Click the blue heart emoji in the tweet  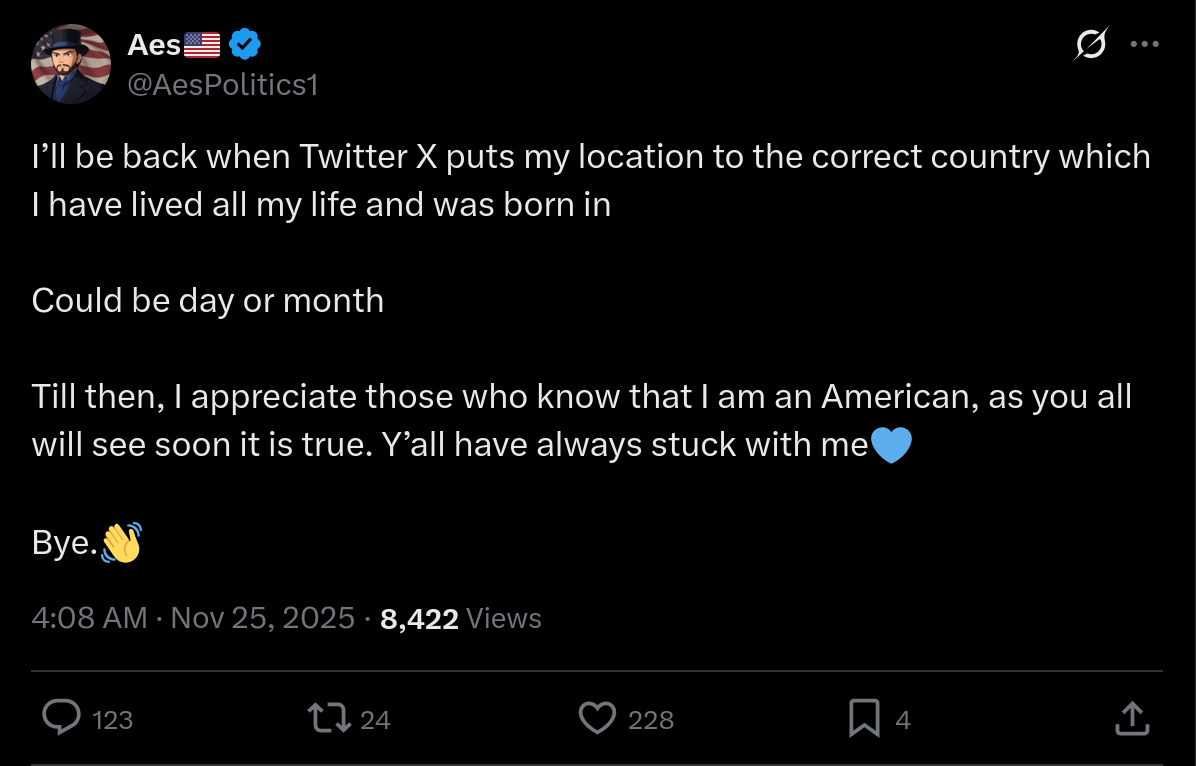tap(891, 445)
